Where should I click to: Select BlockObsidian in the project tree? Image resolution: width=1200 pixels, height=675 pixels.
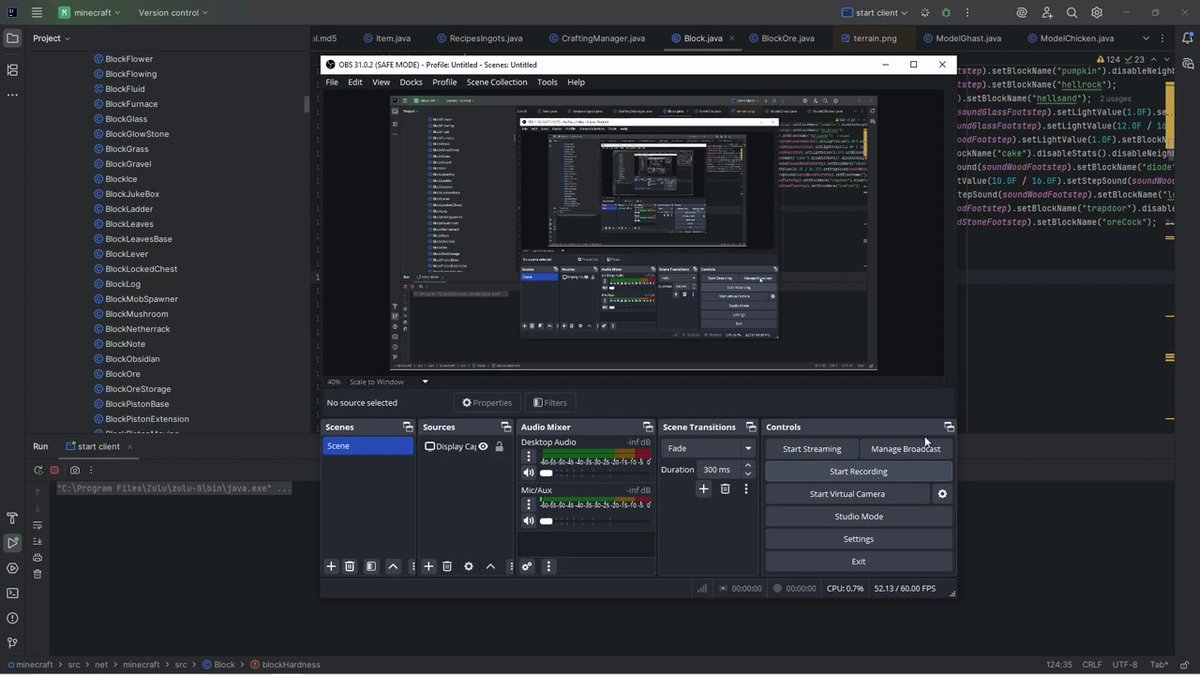tap(132, 359)
